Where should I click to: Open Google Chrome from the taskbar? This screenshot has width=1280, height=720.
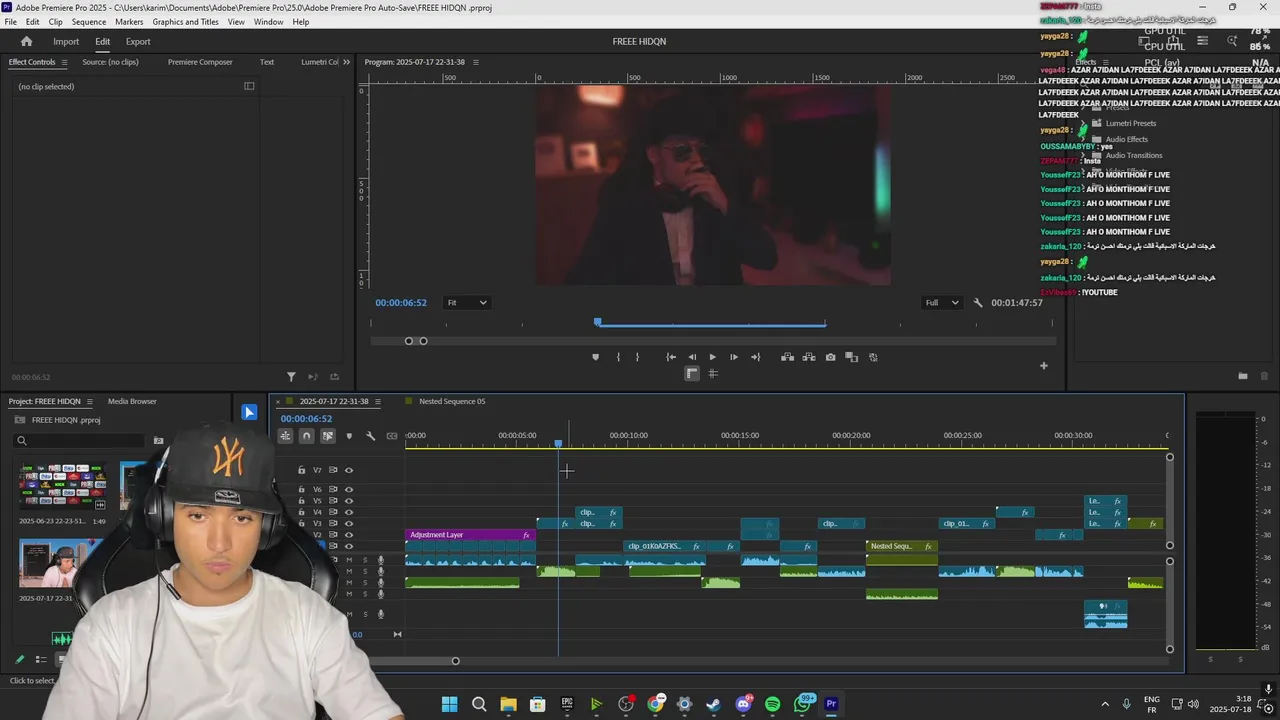click(655, 704)
